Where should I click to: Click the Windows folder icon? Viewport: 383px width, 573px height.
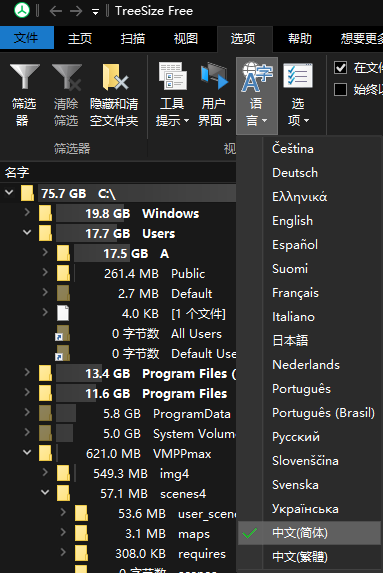(45, 213)
